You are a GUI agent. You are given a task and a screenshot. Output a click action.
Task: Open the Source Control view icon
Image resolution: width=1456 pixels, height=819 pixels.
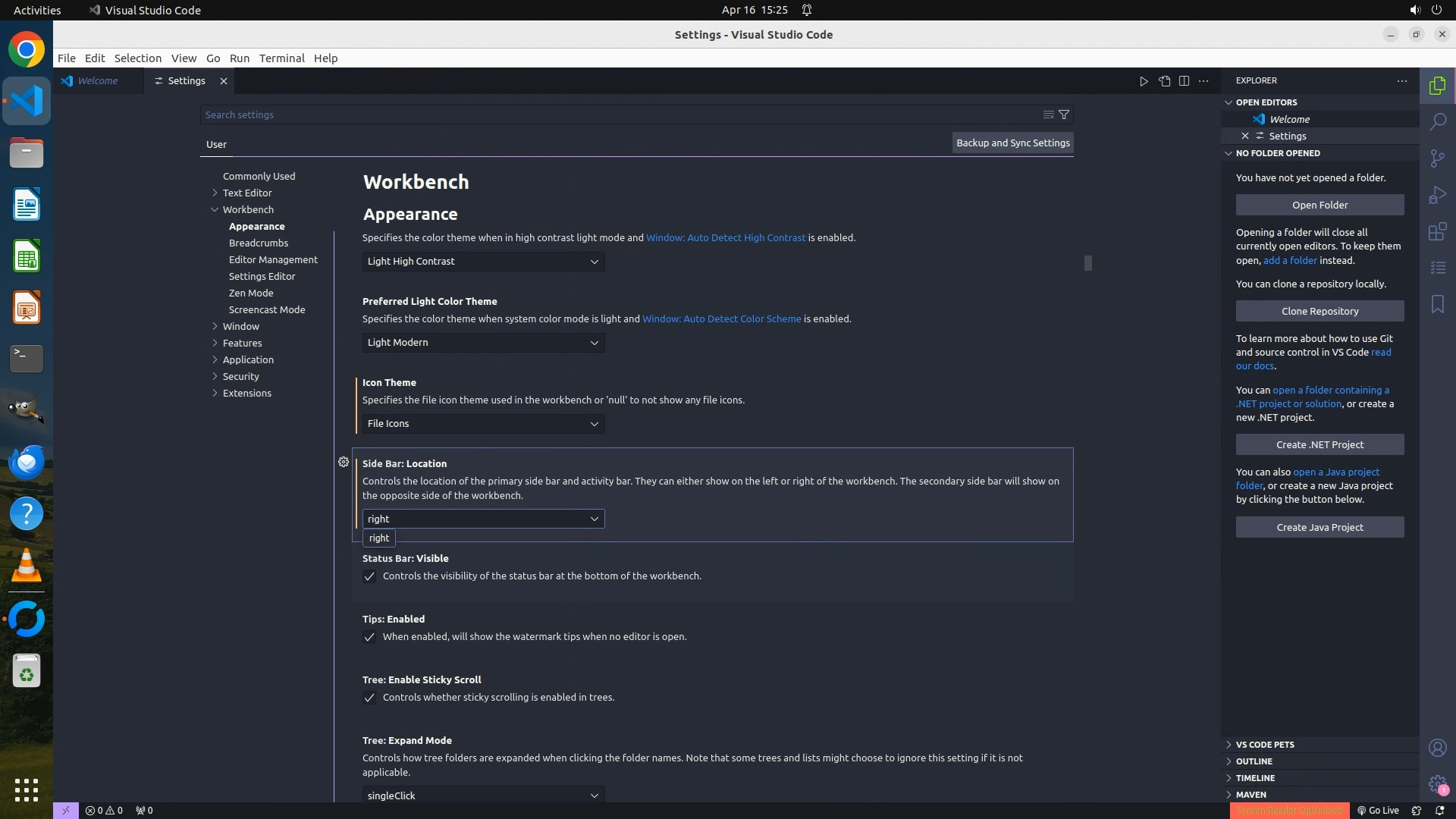click(1437, 158)
